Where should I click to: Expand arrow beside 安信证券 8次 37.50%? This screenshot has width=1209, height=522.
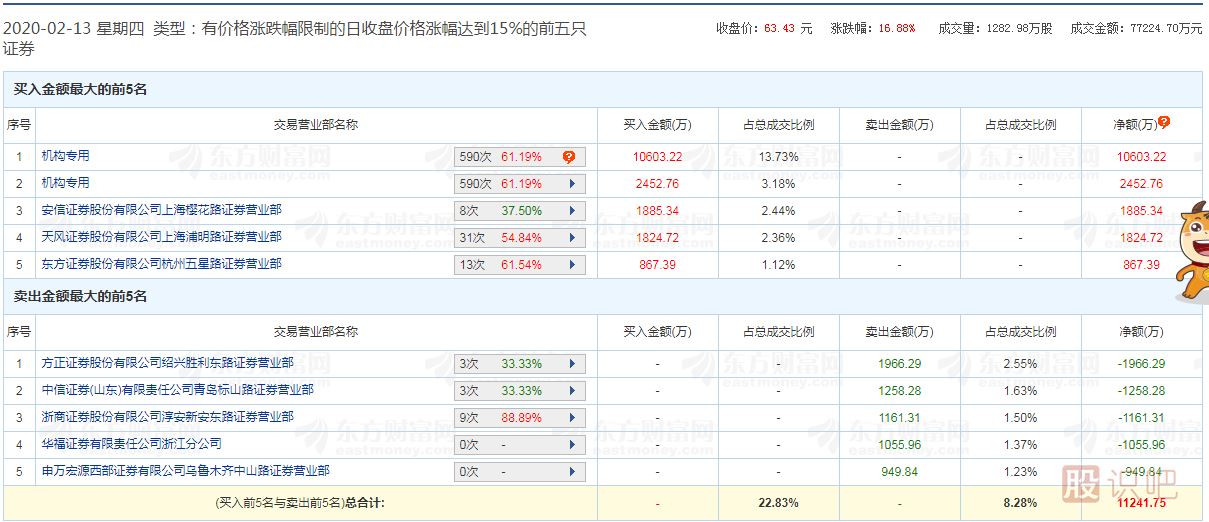click(x=572, y=211)
